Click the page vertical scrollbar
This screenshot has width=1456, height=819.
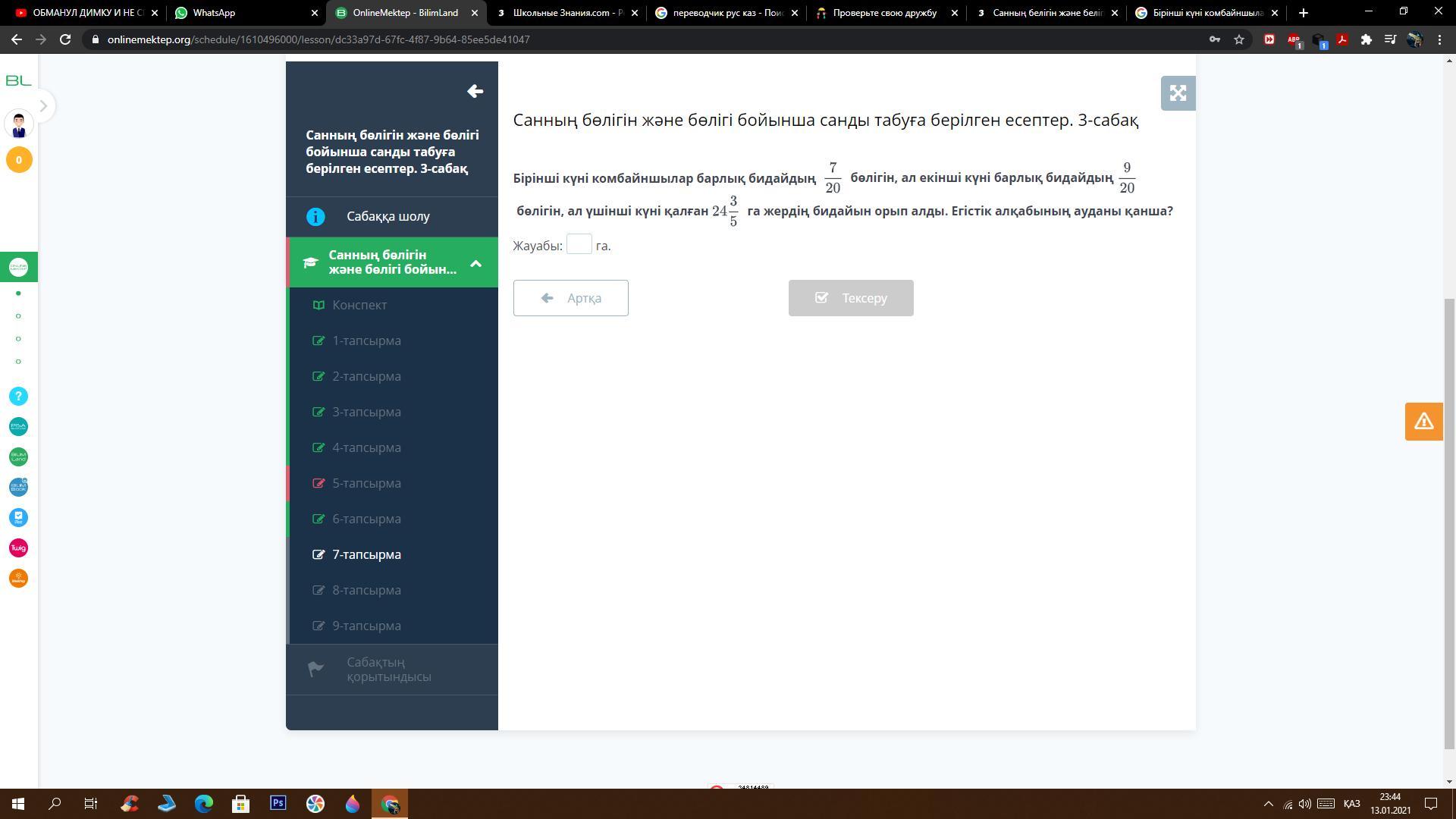[1449, 523]
